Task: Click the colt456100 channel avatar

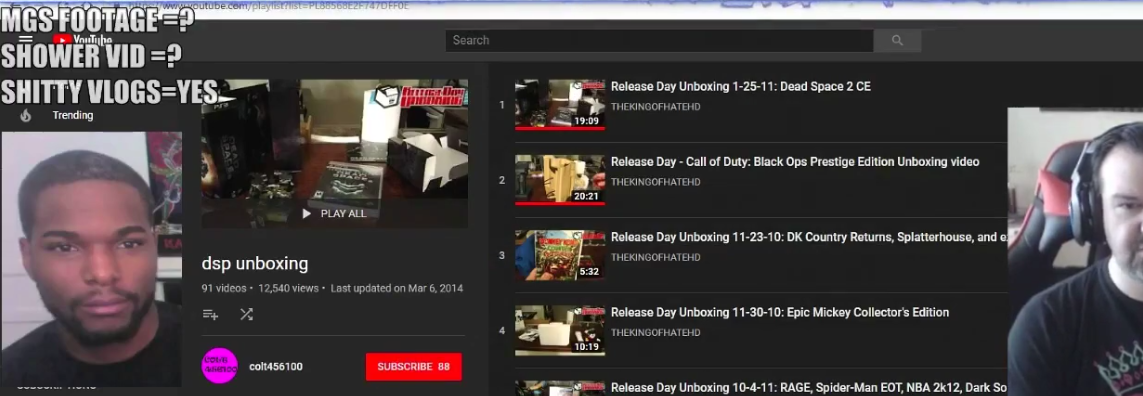Action: tap(219, 366)
